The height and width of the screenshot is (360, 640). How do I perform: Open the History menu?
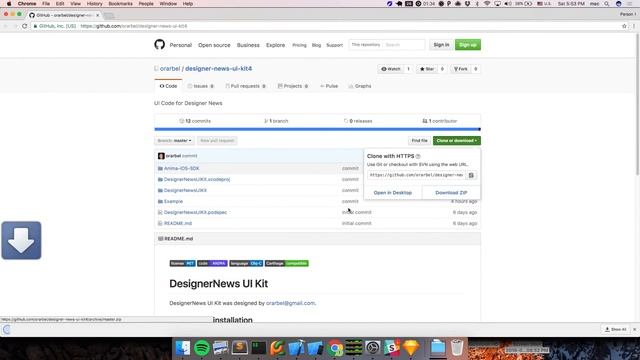94,4
